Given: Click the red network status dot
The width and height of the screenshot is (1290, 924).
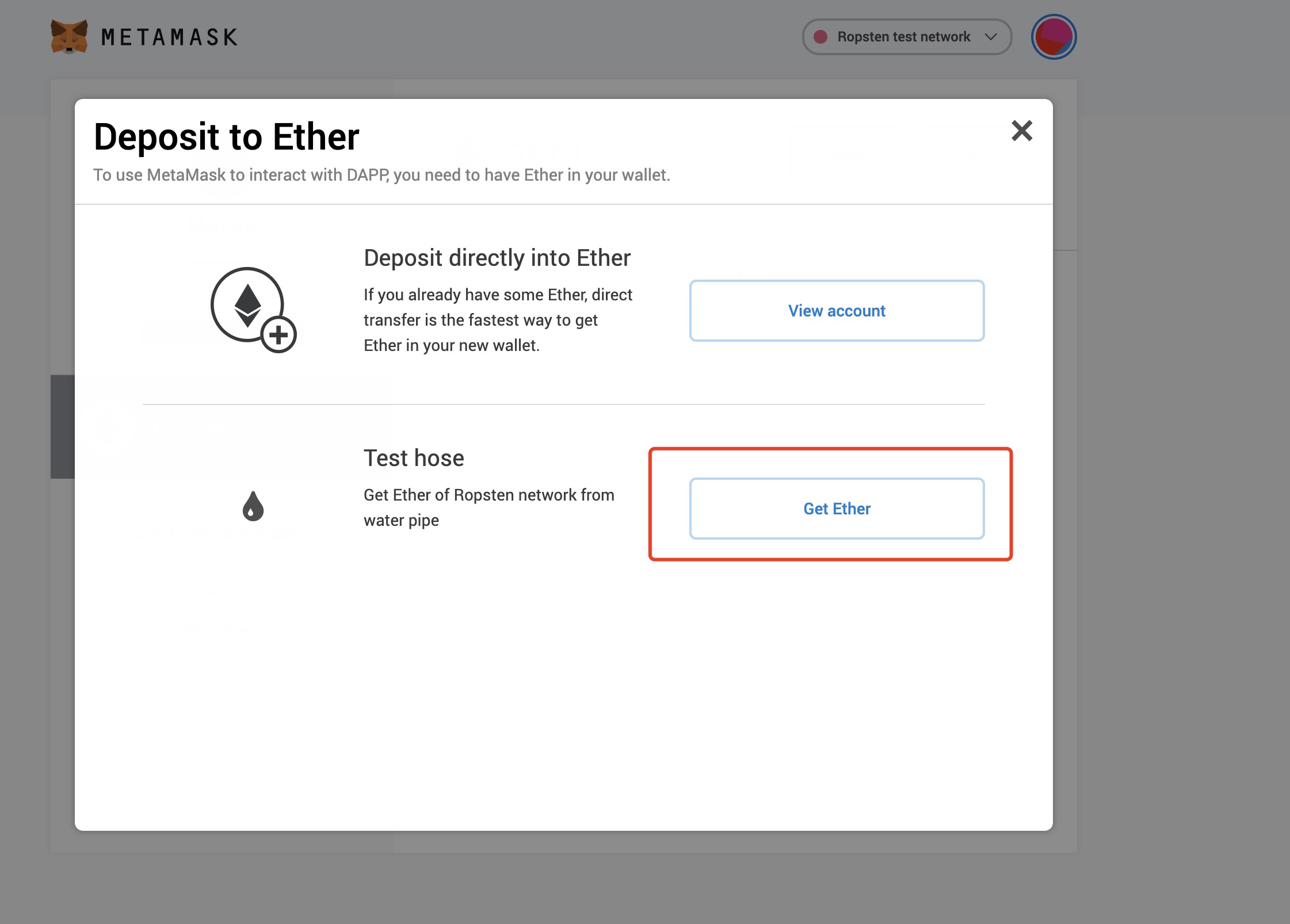Looking at the screenshot, I should coord(820,37).
